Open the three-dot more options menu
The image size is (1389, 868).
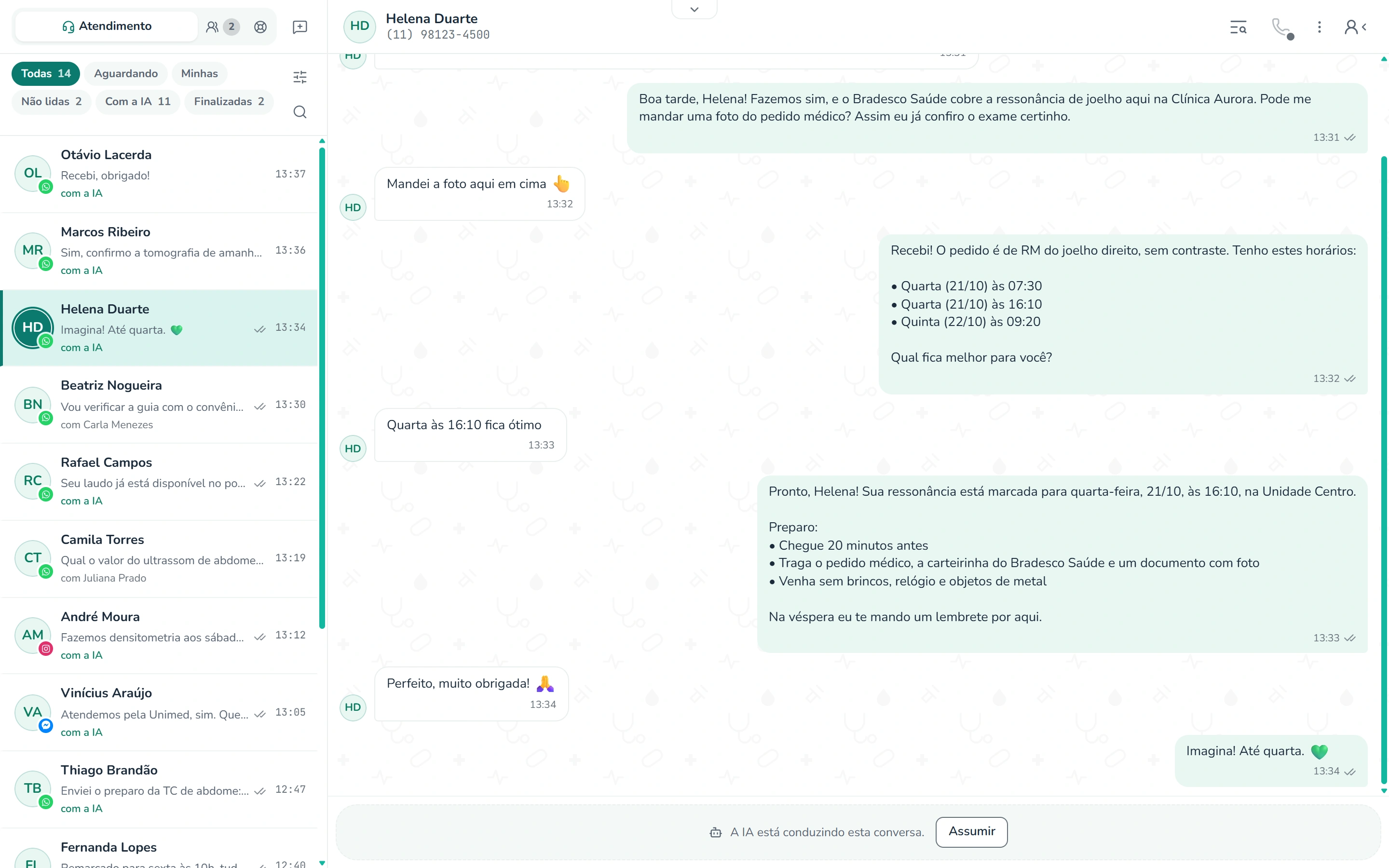[x=1319, y=27]
